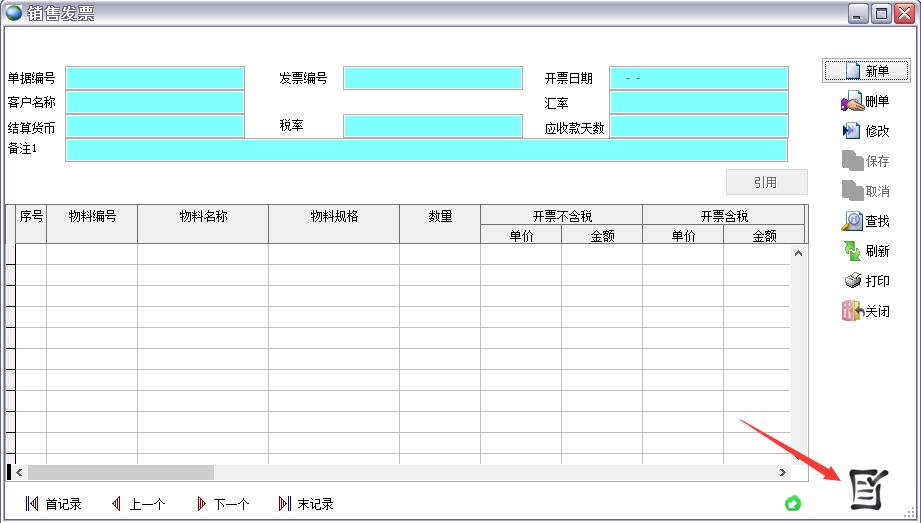Image resolution: width=921 pixels, height=523 pixels.
Task: Click the 打印 print icon
Action: pos(852,281)
